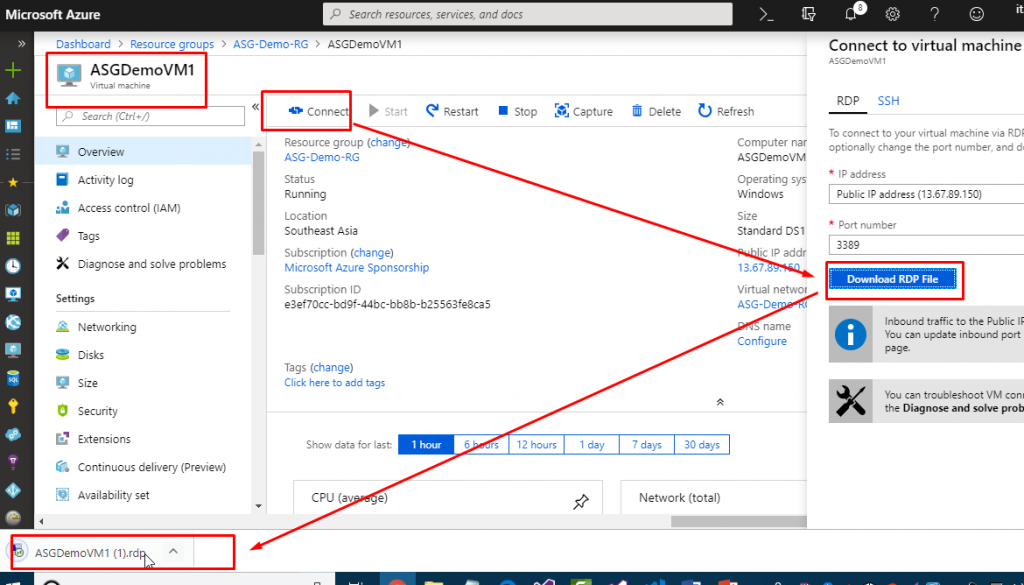
Task: Click inside the Port number field
Action: pos(925,245)
